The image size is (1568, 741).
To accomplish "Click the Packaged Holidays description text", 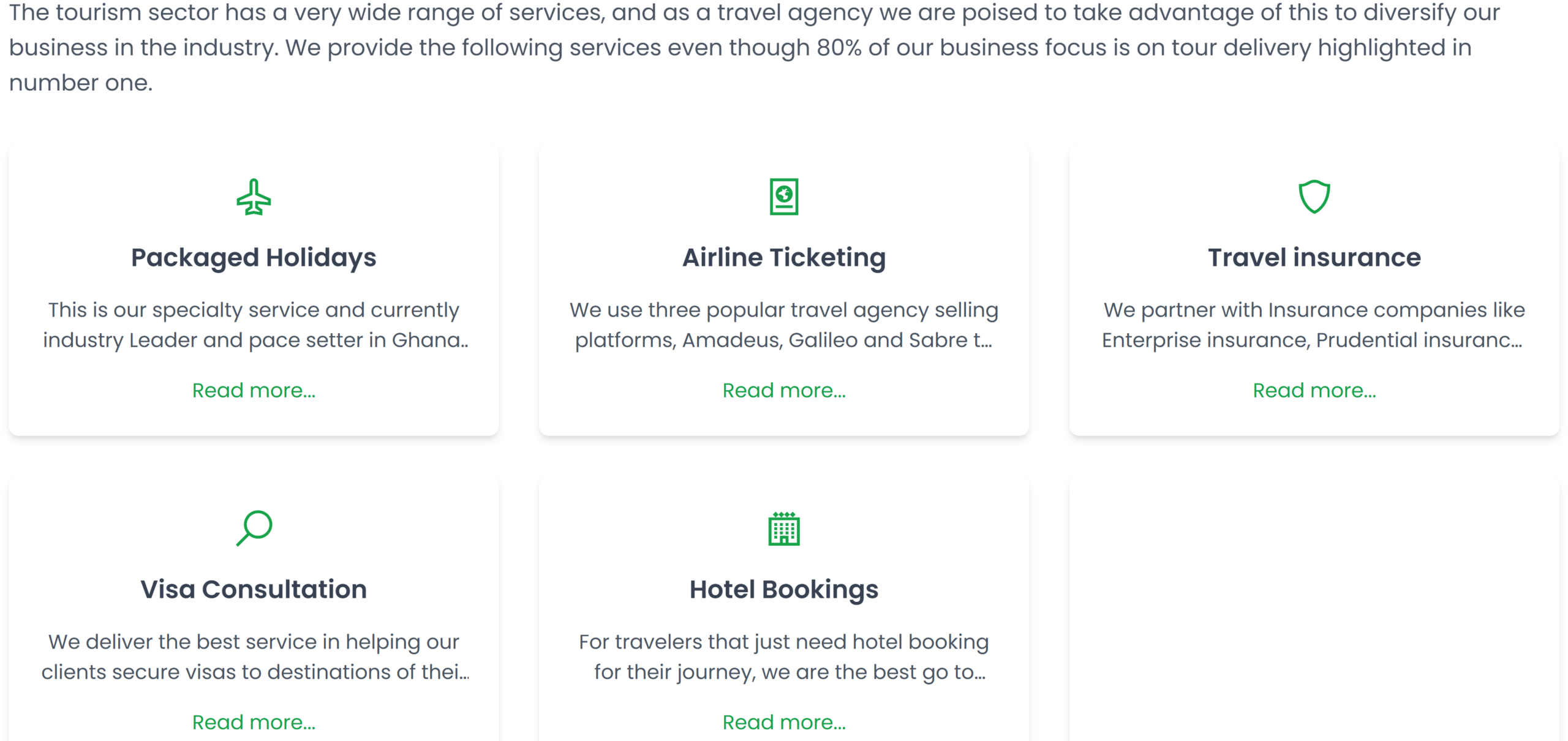I will pyautogui.click(x=254, y=325).
